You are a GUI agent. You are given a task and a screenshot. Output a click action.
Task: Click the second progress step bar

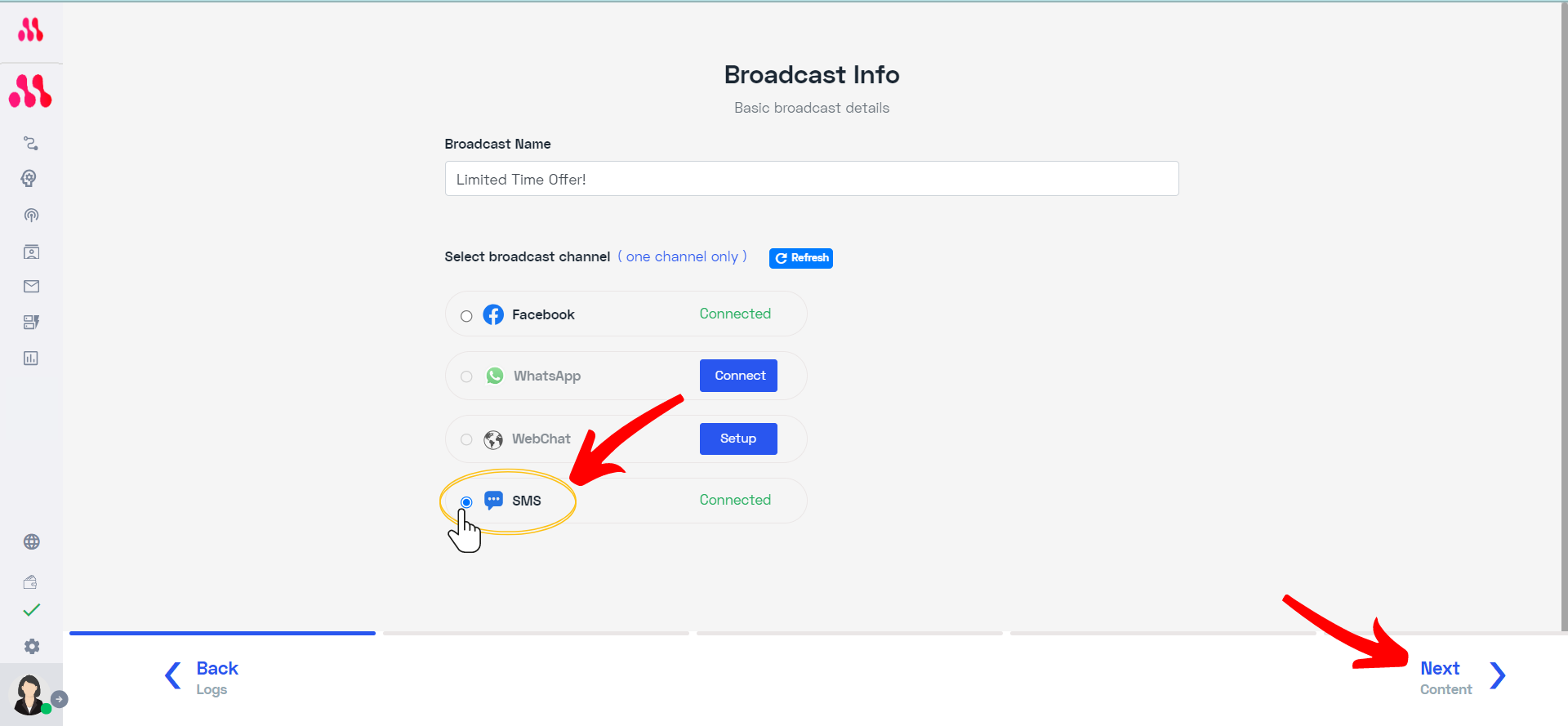coord(536,633)
